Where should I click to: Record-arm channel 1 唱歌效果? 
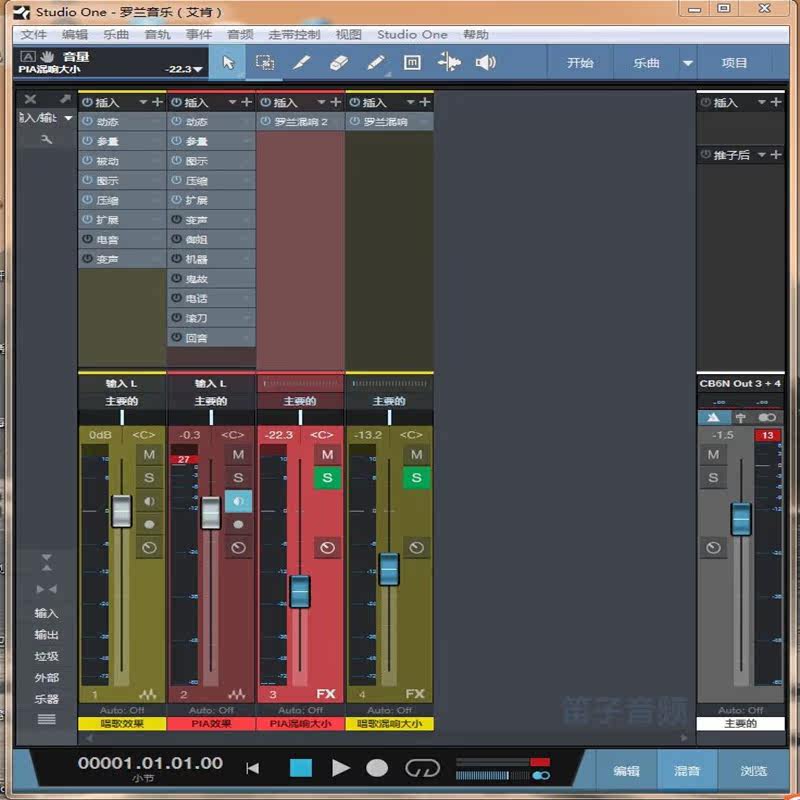pyautogui.click(x=149, y=524)
